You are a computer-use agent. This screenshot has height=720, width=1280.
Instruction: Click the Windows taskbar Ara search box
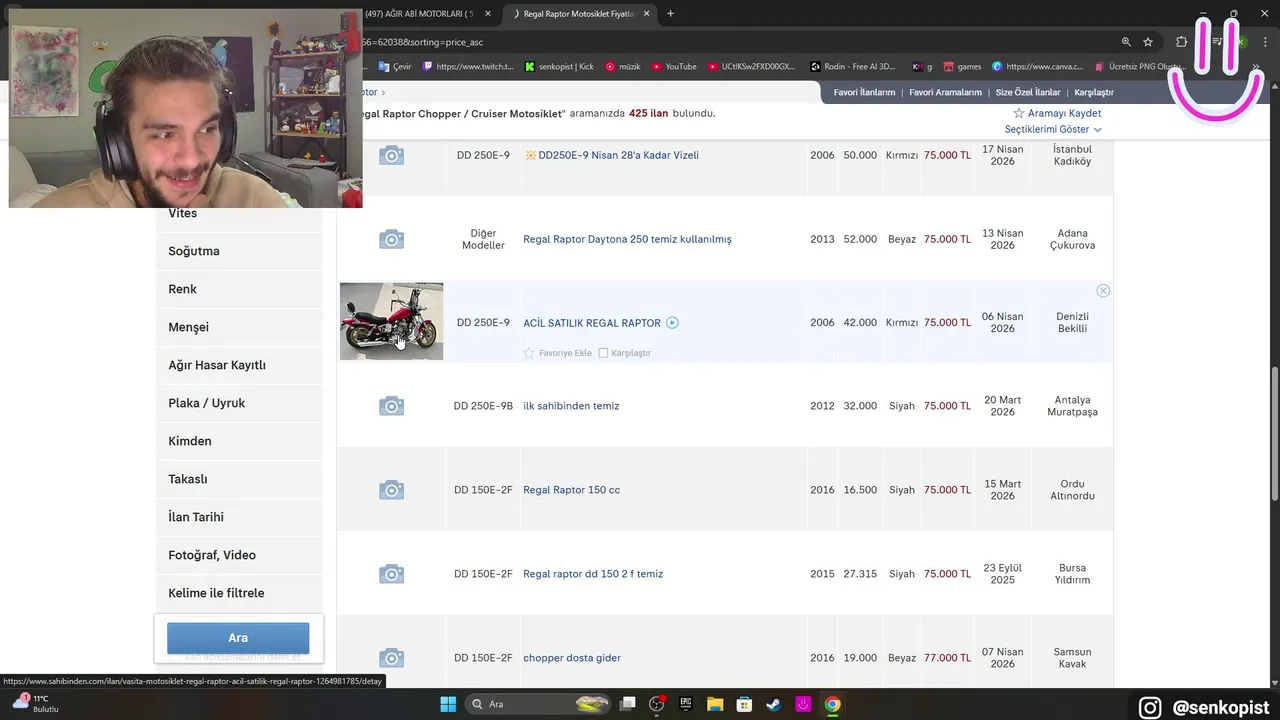[x=540, y=704]
